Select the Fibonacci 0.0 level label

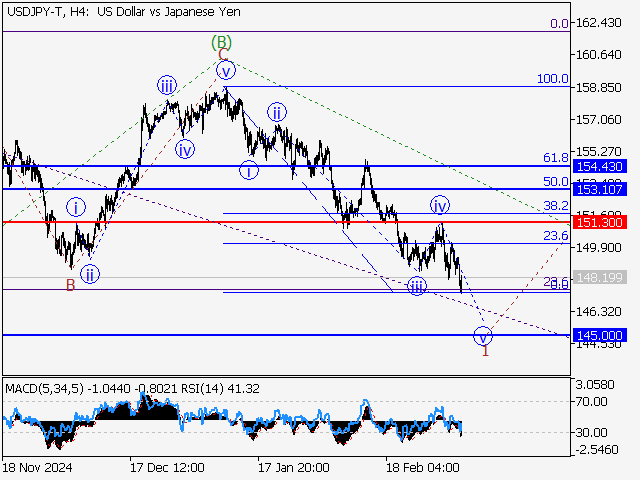[x=559, y=23]
